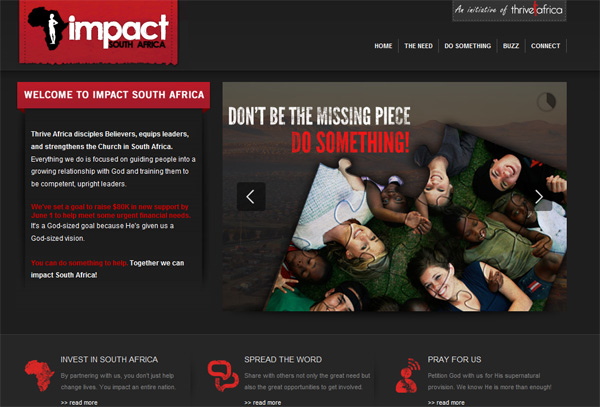
Task: Go to the Connect page
Action: point(545,46)
